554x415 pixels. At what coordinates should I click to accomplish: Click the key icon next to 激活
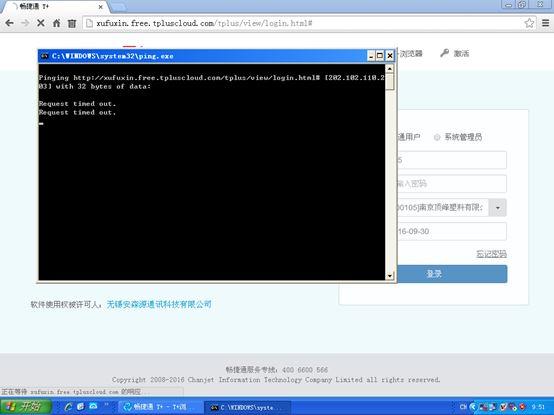(444, 53)
